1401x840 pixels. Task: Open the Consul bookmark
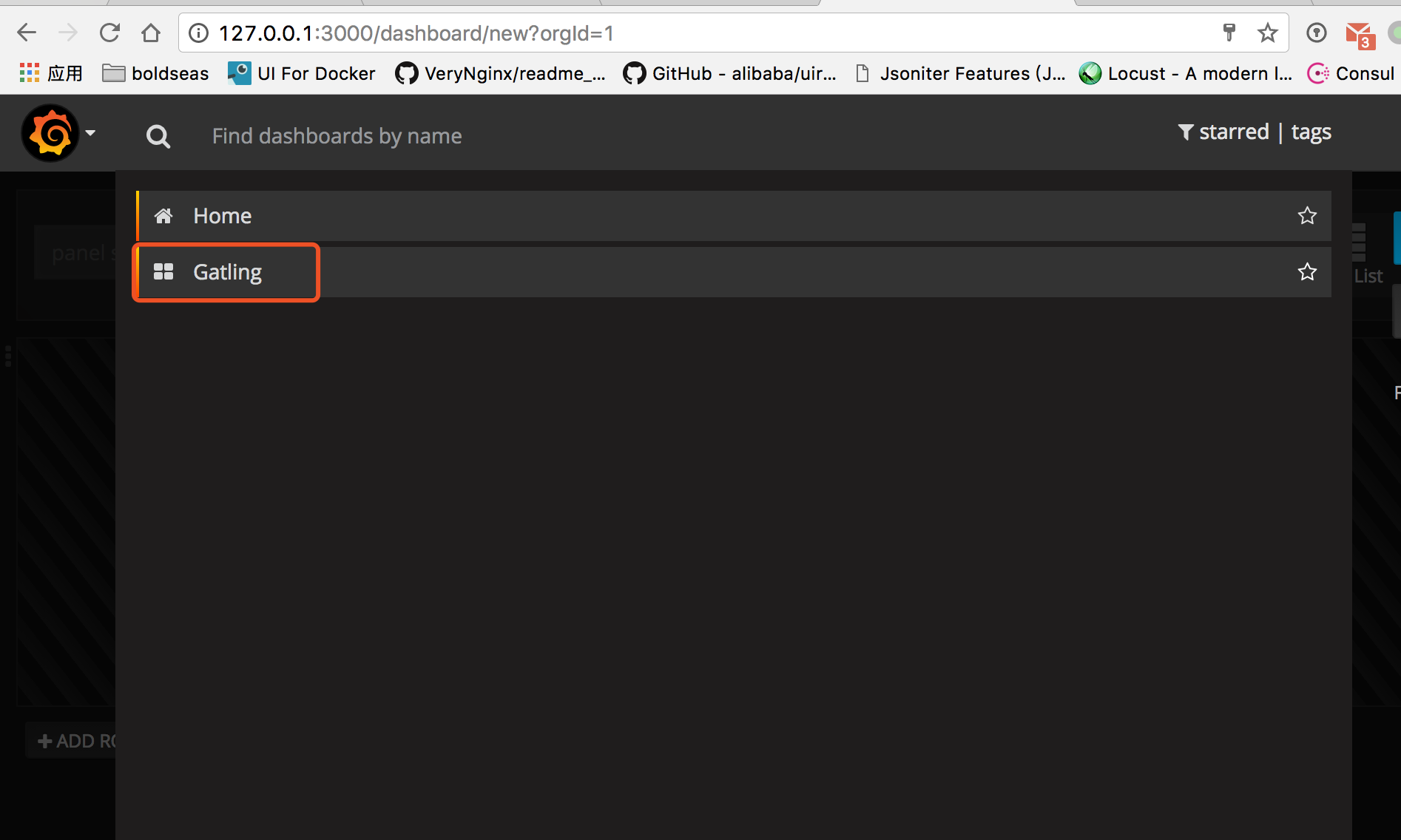click(1351, 73)
